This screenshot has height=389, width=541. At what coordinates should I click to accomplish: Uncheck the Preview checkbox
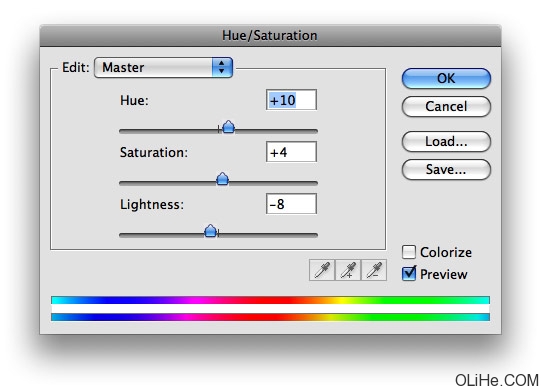(409, 274)
